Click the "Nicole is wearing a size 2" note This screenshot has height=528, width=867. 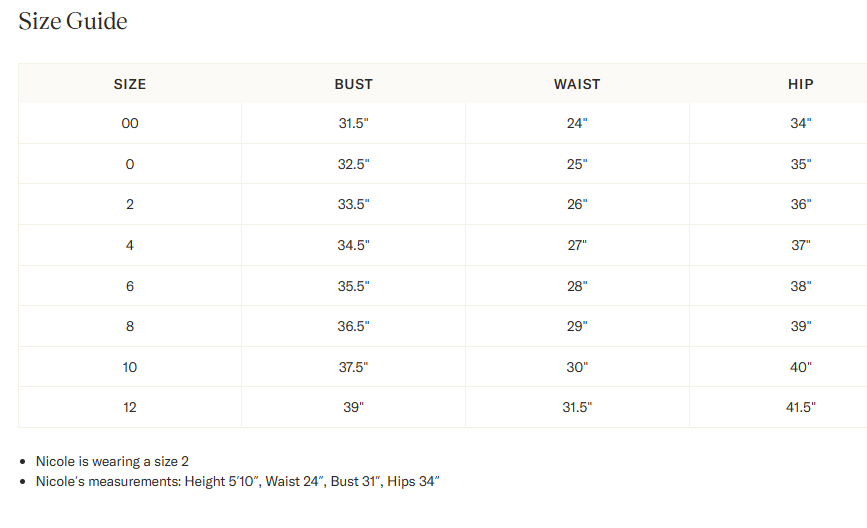(x=112, y=461)
